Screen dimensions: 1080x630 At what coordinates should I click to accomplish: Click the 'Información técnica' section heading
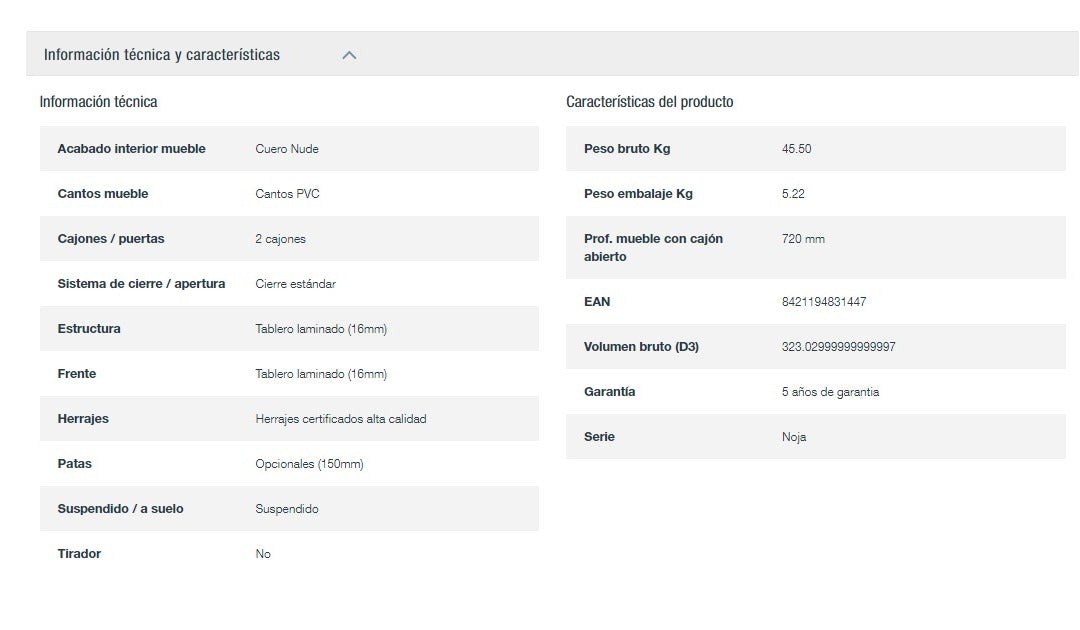click(x=98, y=101)
